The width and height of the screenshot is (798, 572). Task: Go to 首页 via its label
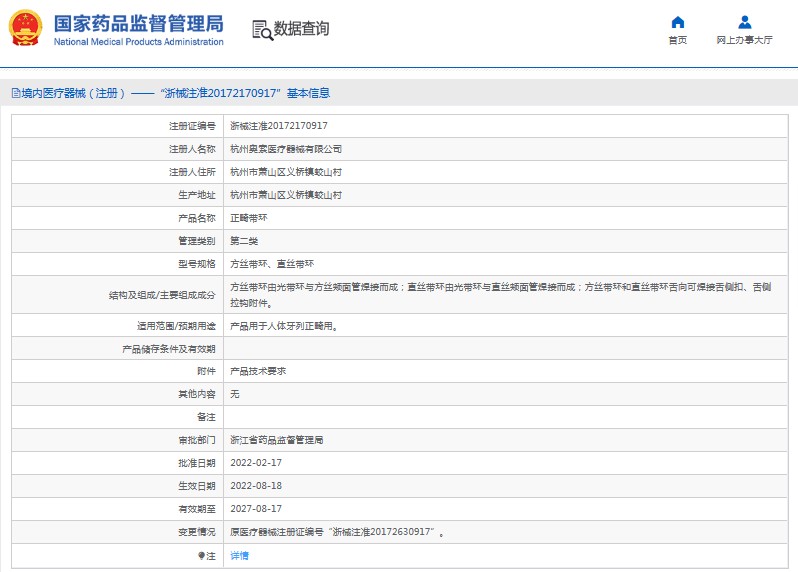pos(677,41)
